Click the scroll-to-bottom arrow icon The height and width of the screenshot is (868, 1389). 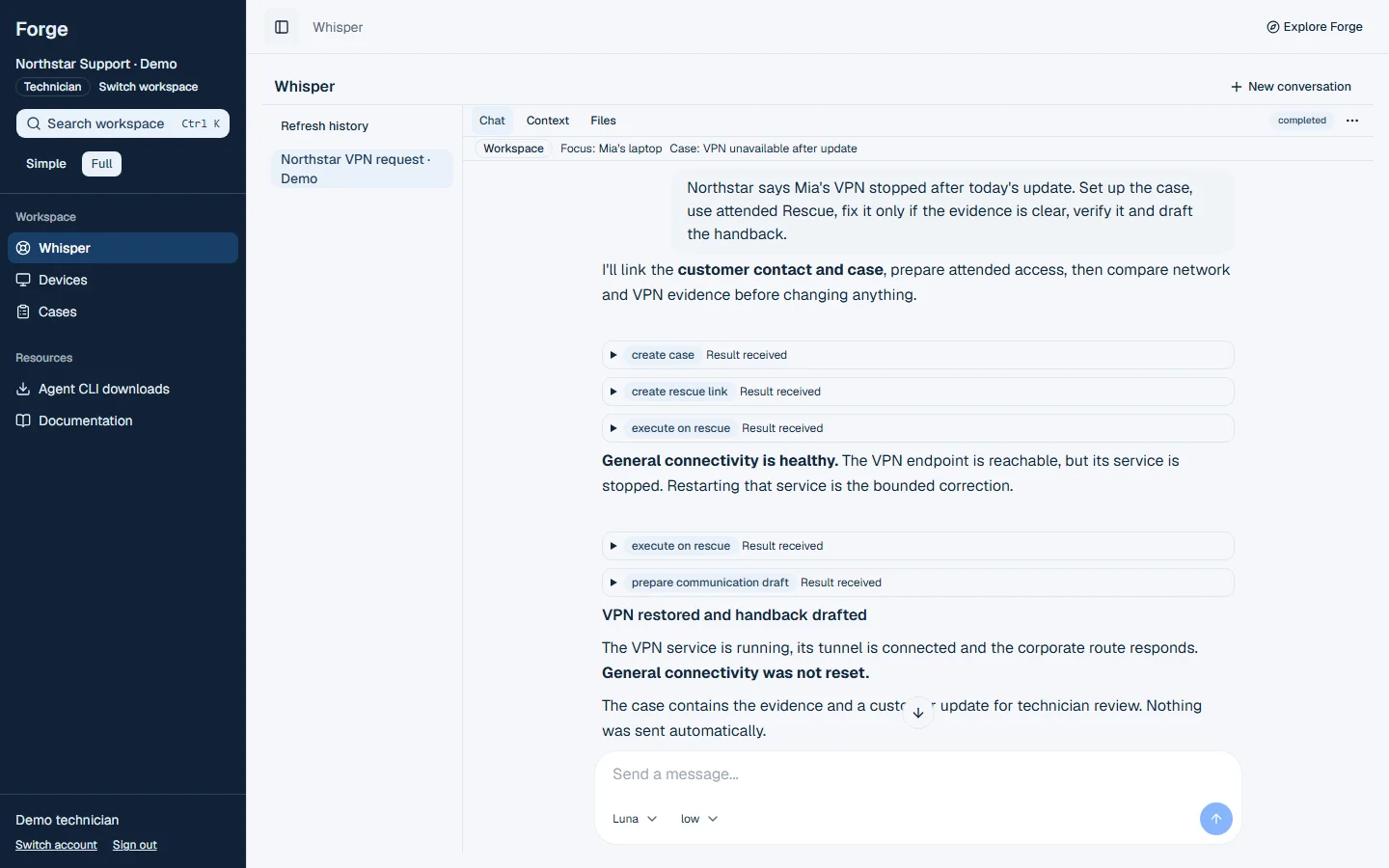pyautogui.click(x=918, y=713)
